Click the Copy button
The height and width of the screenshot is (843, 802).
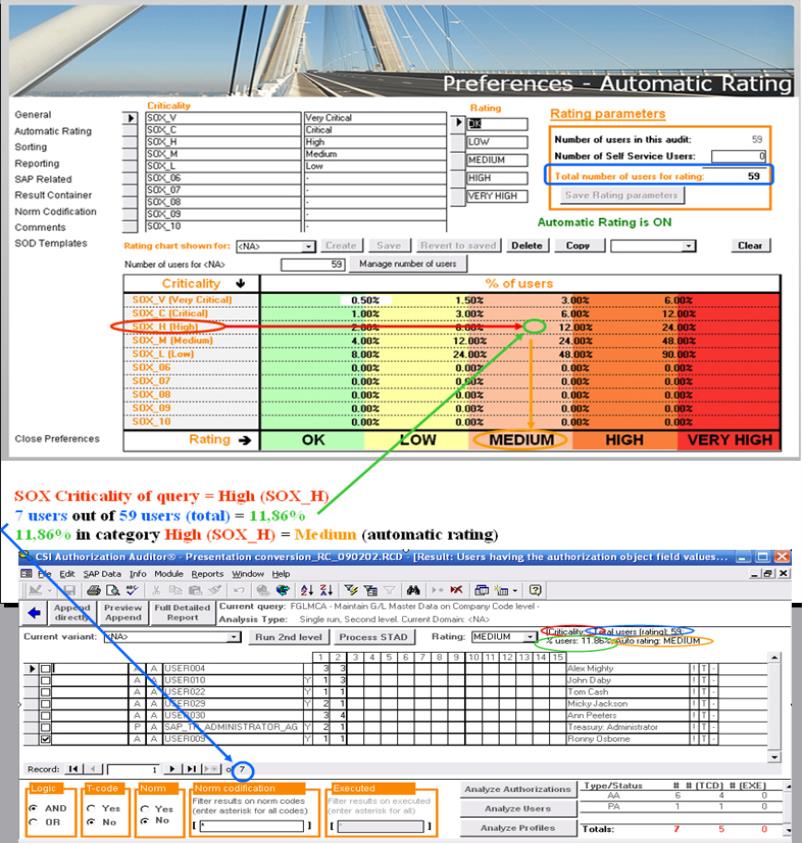(578, 246)
